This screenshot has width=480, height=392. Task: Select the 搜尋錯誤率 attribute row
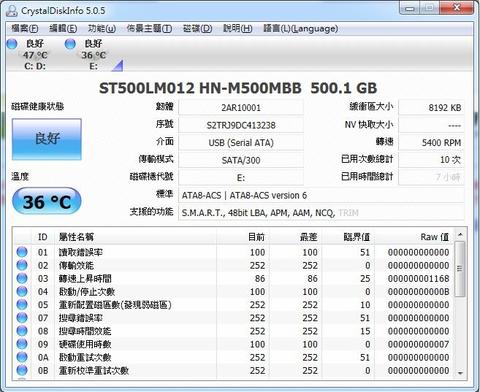[233, 318]
